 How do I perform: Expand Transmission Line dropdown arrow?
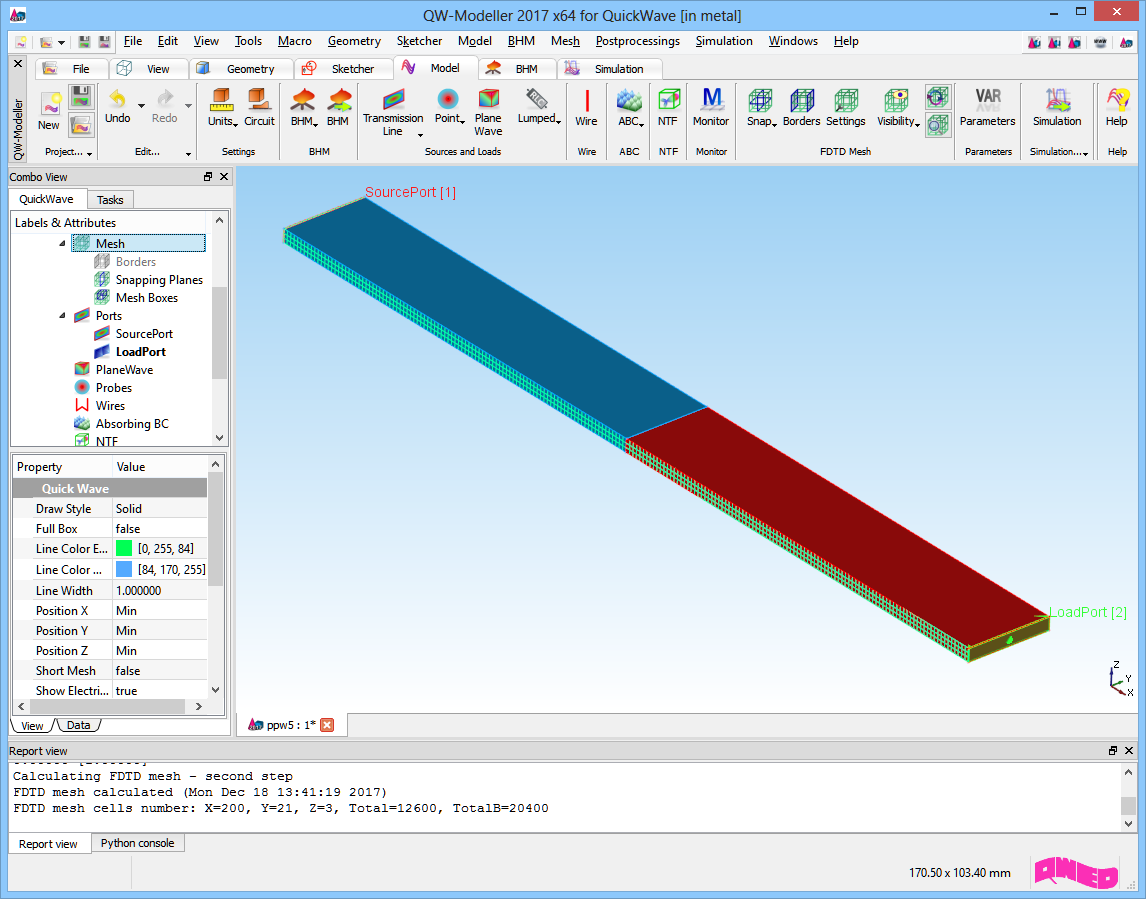tap(420, 135)
